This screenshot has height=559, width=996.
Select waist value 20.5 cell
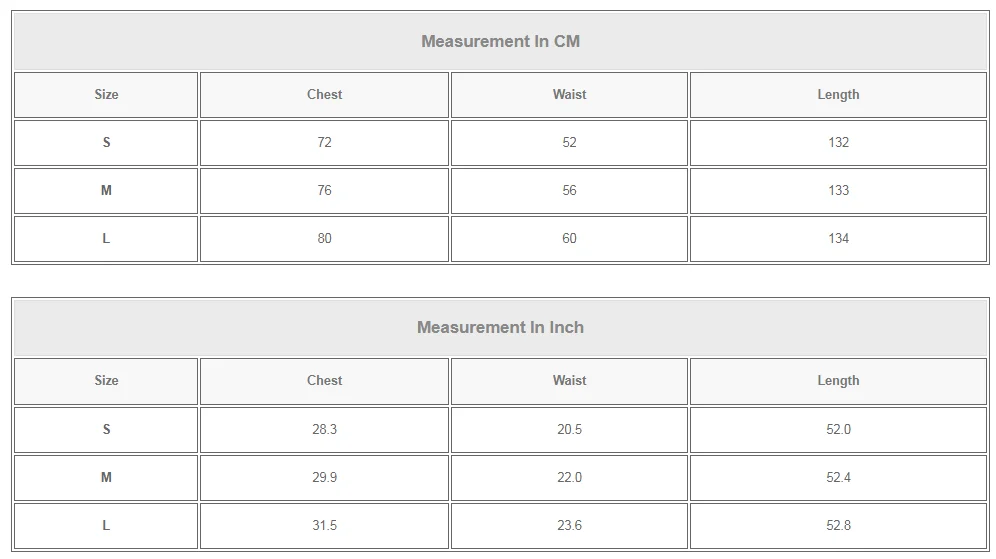tap(569, 429)
